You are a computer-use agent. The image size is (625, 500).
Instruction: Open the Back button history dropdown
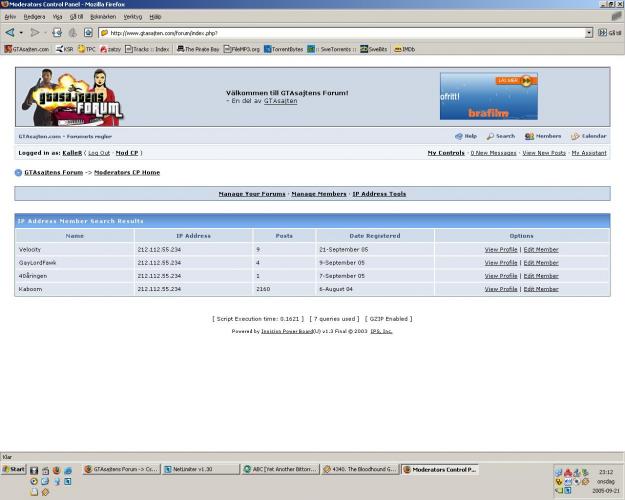click(21, 33)
